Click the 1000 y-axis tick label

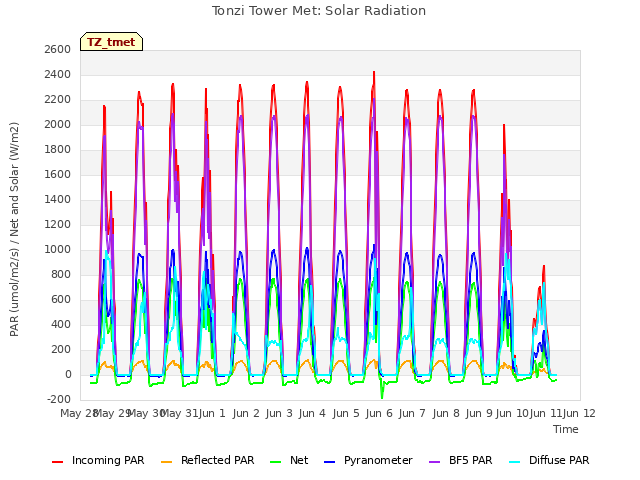point(58,249)
